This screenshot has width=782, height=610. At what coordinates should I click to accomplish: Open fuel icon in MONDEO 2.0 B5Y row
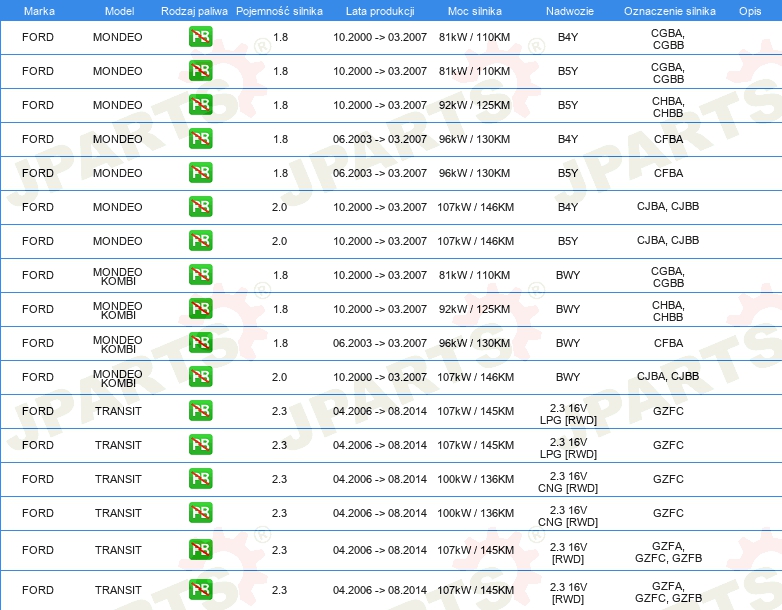point(200,240)
